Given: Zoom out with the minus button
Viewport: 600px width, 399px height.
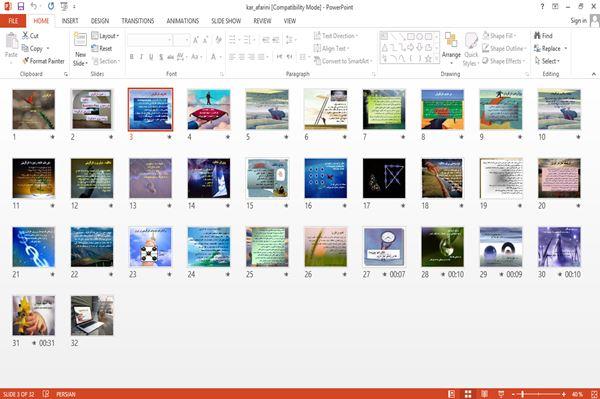Looking at the screenshot, I should point(513,394).
